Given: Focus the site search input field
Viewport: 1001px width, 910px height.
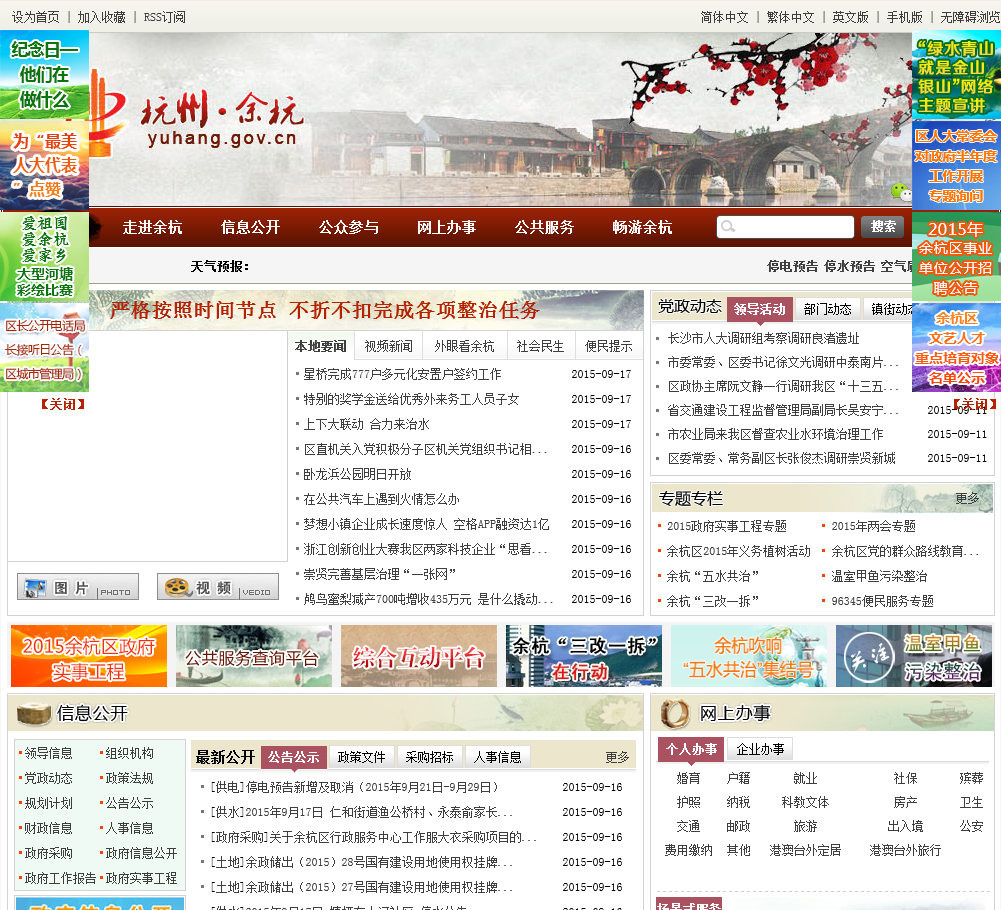Looking at the screenshot, I should click(785, 227).
